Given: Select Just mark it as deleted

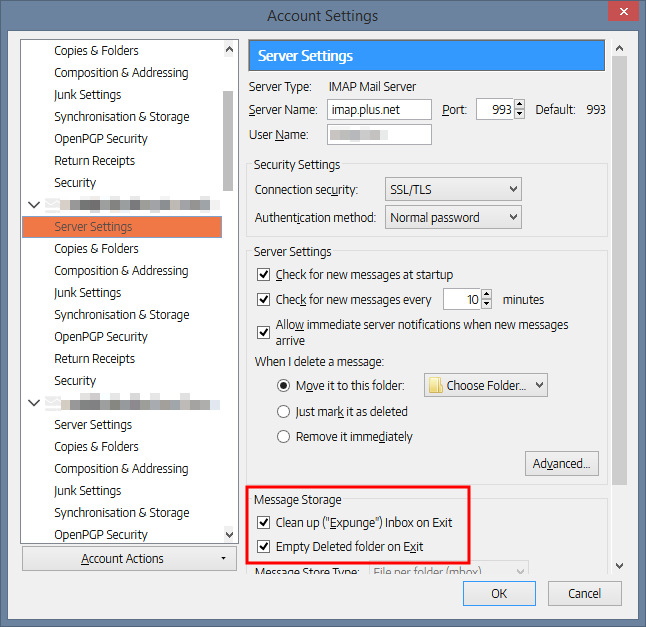Looking at the screenshot, I should pyautogui.click(x=283, y=412).
